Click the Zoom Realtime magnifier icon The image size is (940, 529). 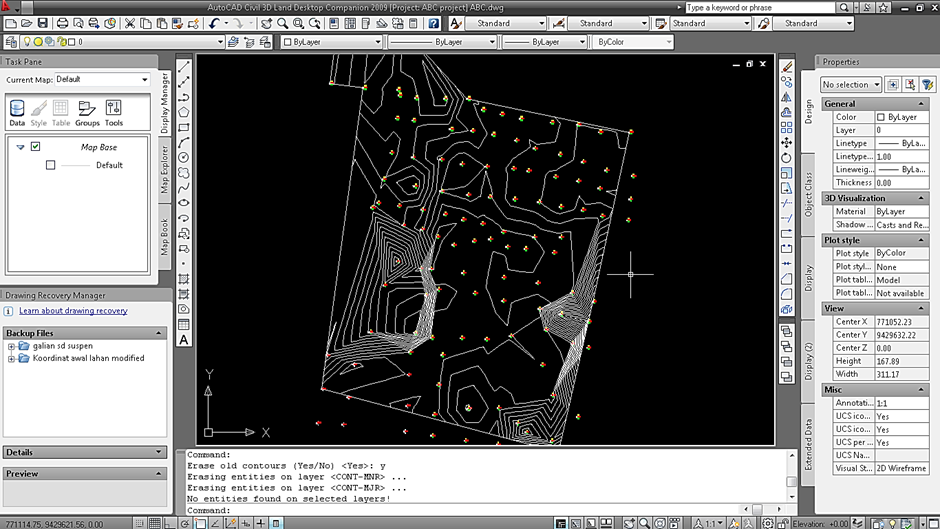(x=282, y=23)
